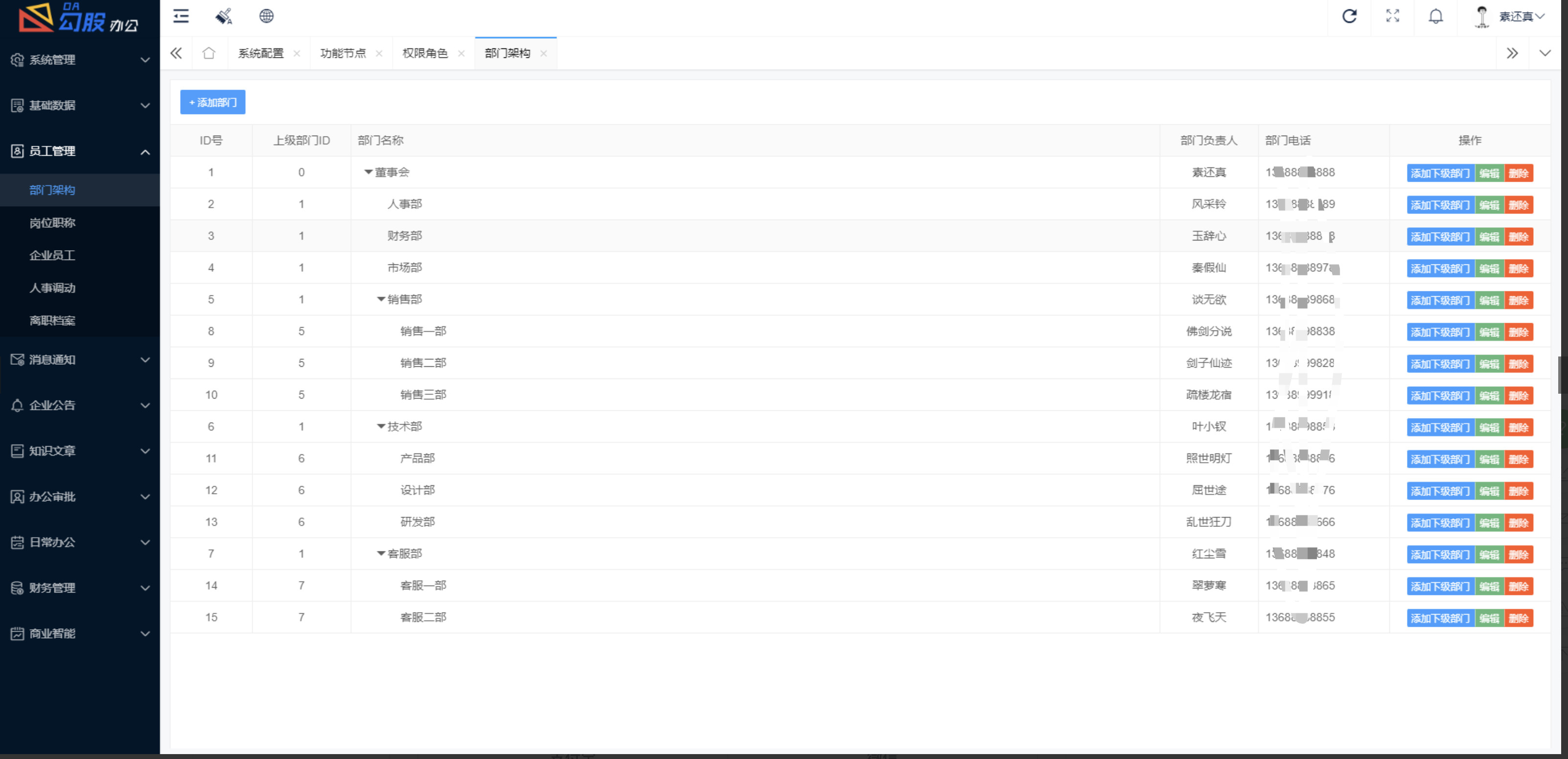Click the 商业智能 chart icon
The image size is (1568, 759).
[17, 634]
